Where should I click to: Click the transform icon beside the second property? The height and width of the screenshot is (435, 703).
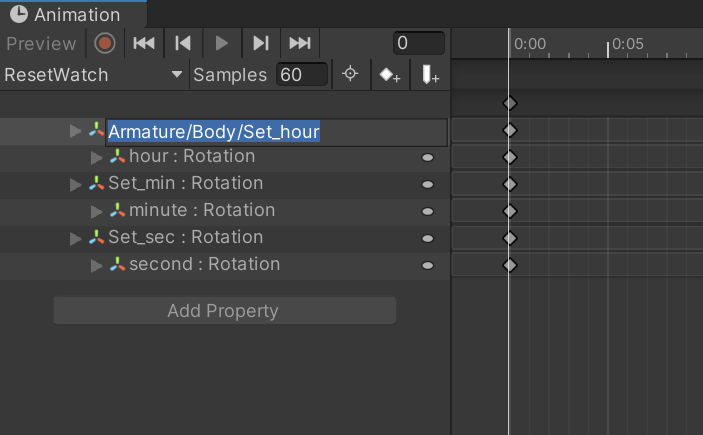point(117,264)
